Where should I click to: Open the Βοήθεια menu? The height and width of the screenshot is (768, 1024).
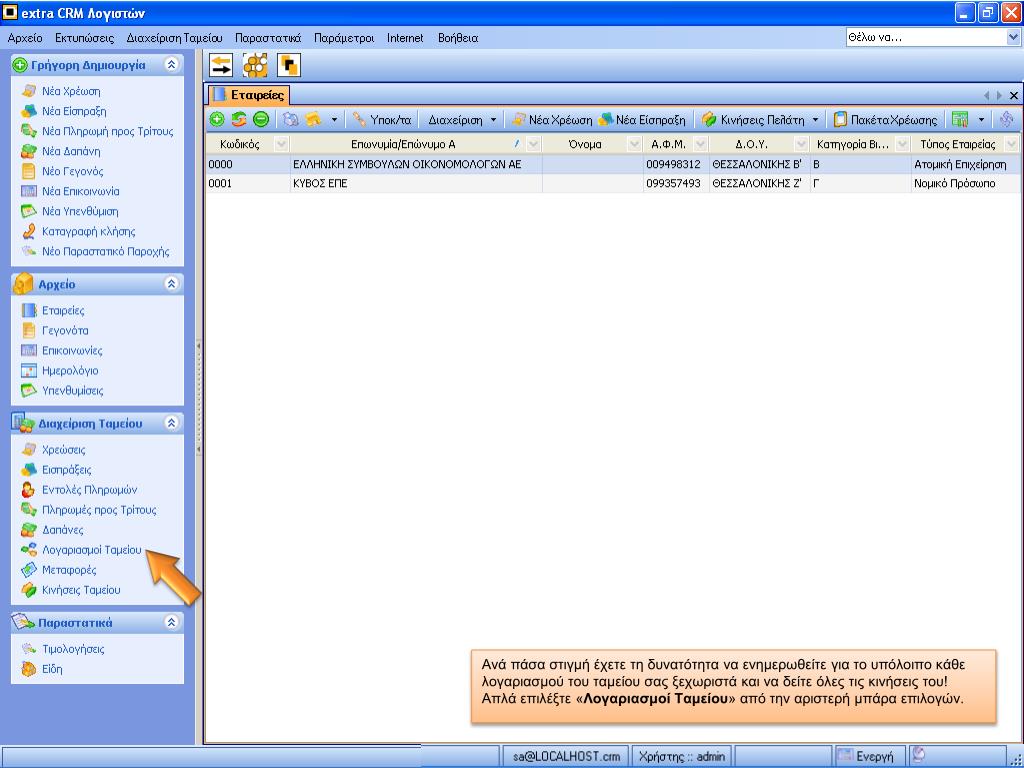tap(458, 38)
